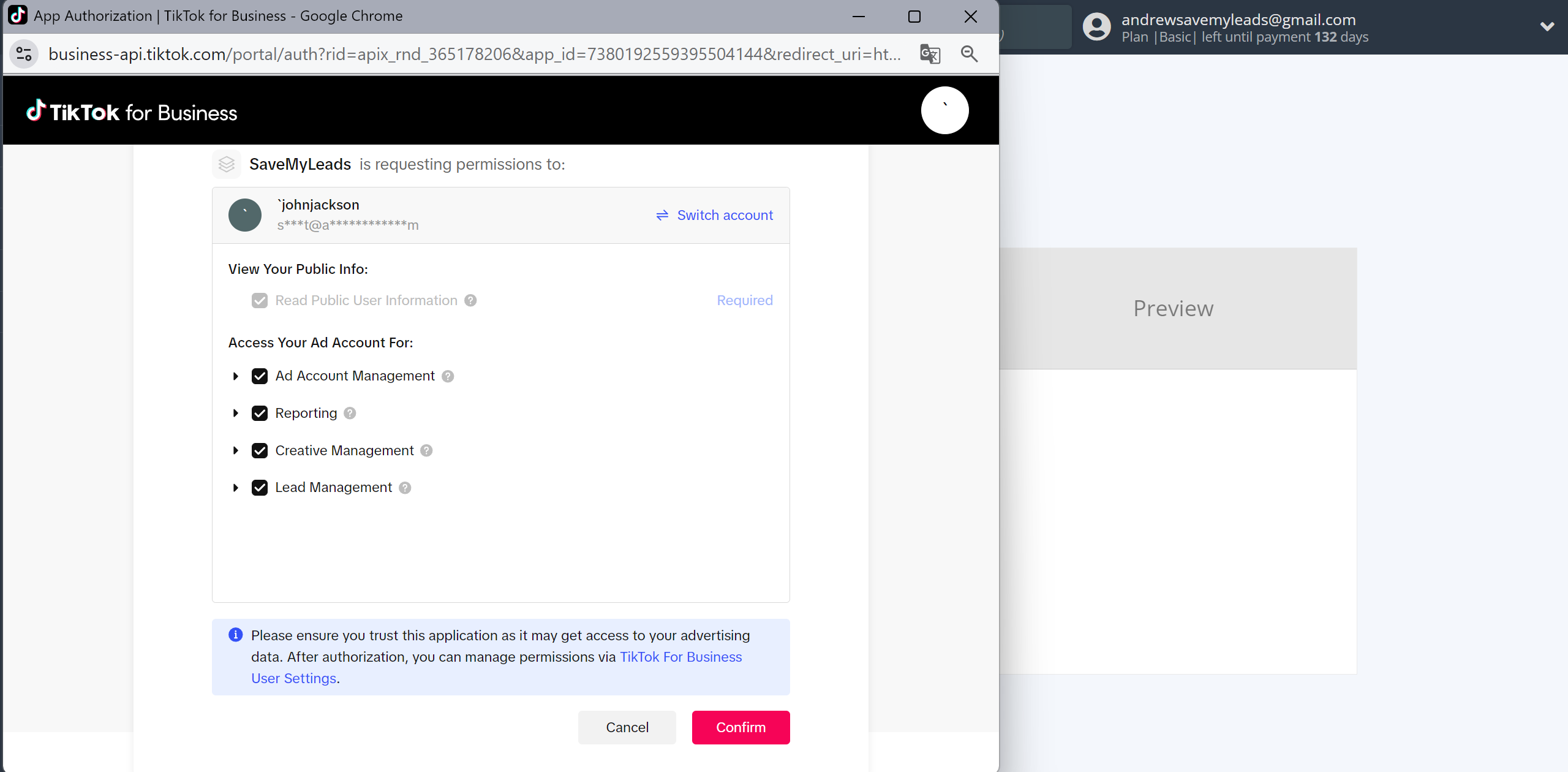Click the info icon next to Ad Account Management
The height and width of the screenshot is (772, 1568).
[448, 376]
